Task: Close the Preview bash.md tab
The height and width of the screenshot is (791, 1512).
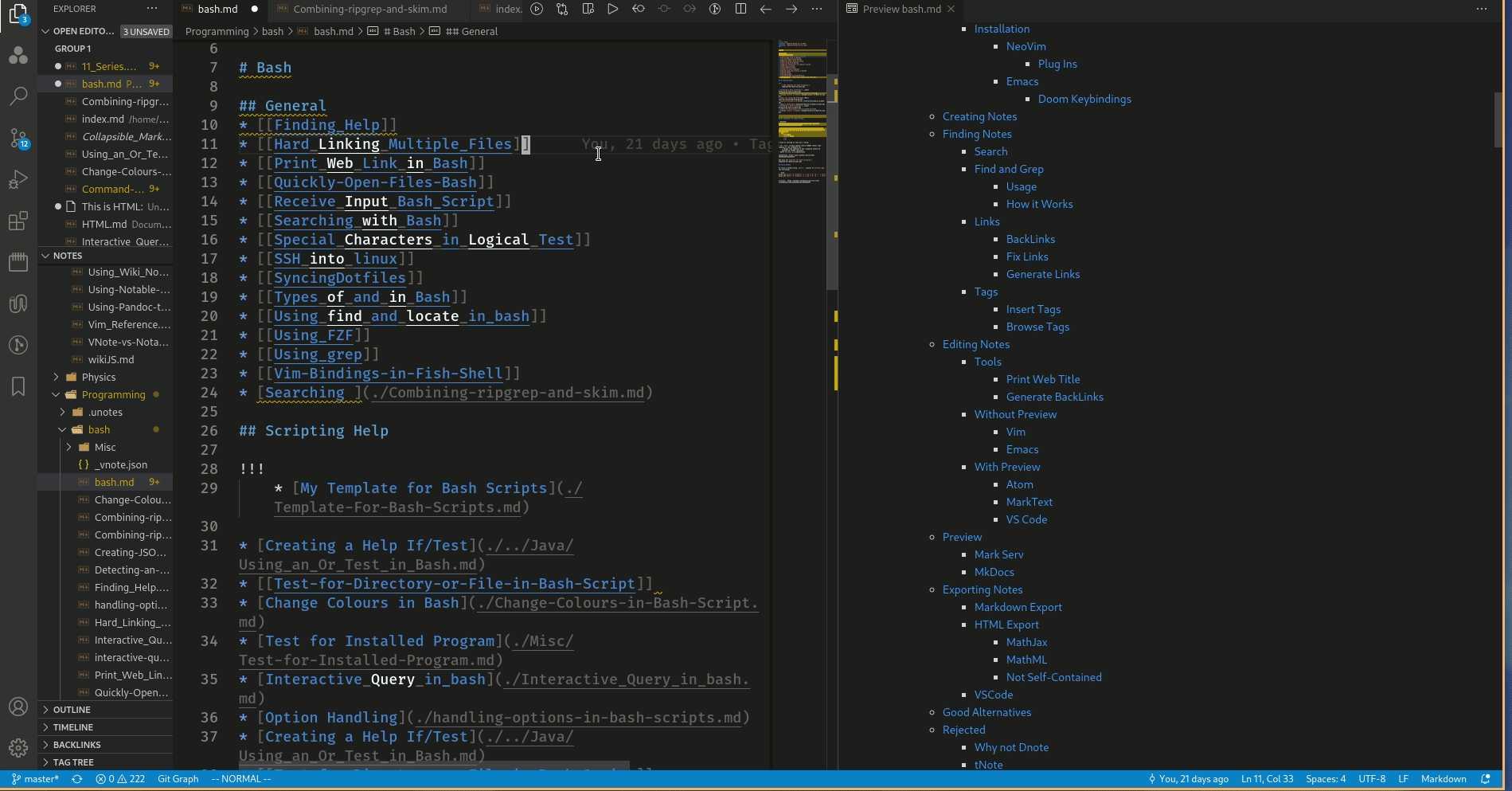Action: pyautogui.click(x=951, y=9)
